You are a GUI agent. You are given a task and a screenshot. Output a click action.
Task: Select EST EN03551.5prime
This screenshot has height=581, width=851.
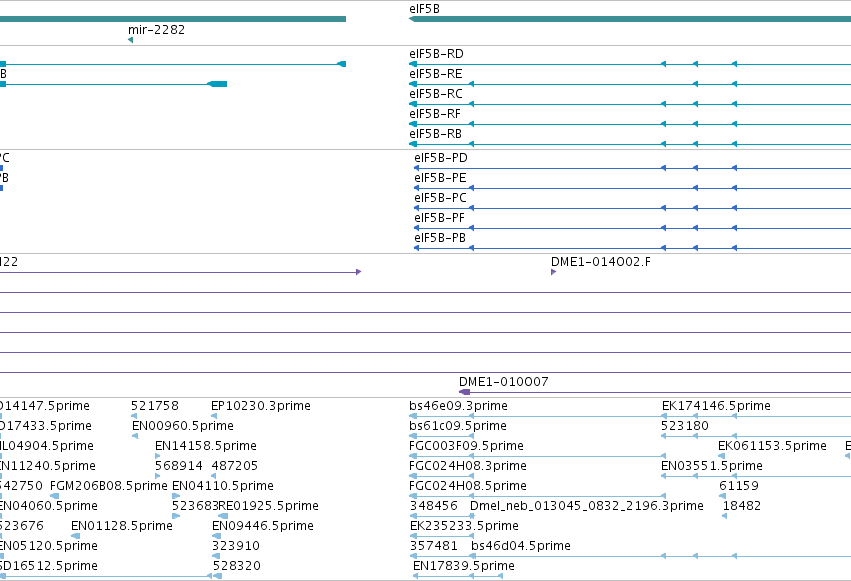712,466
